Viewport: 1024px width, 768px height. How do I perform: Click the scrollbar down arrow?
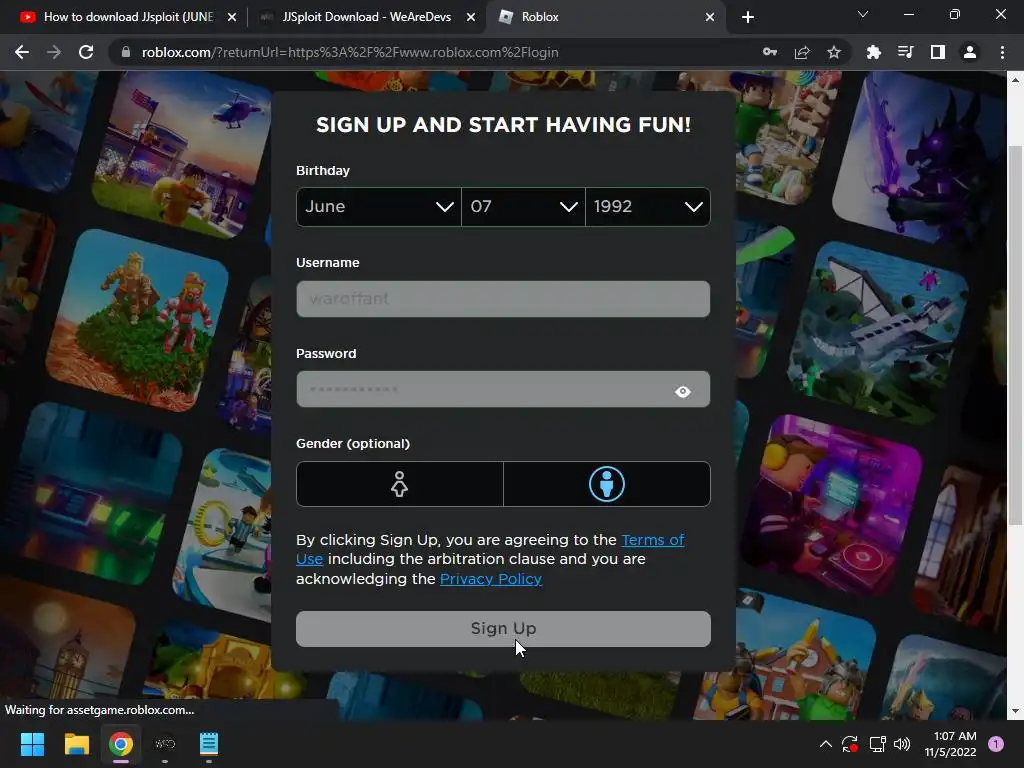coord(1015,711)
